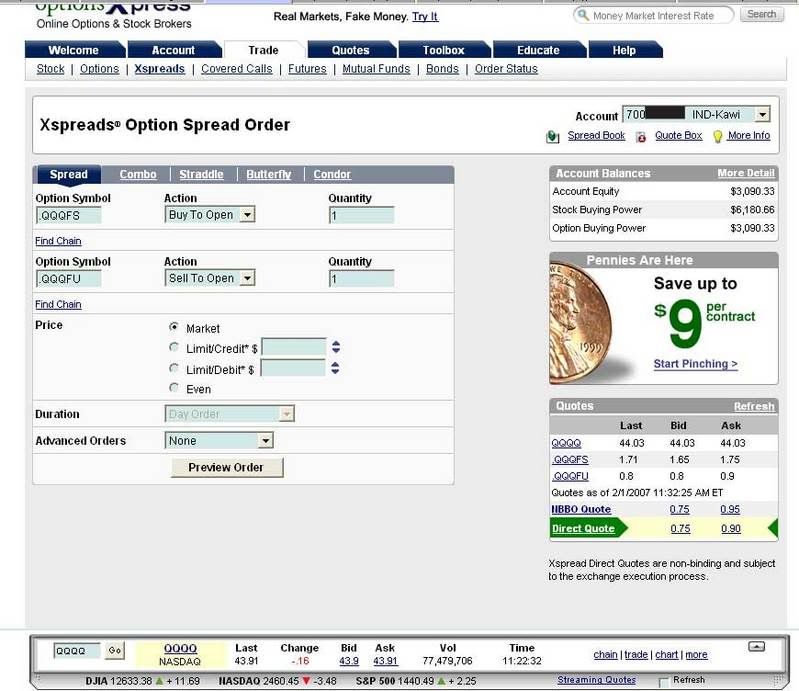The width and height of the screenshot is (799, 691).
Task: Click the Limit/Credit price input field
Action: click(x=294, y=347)
